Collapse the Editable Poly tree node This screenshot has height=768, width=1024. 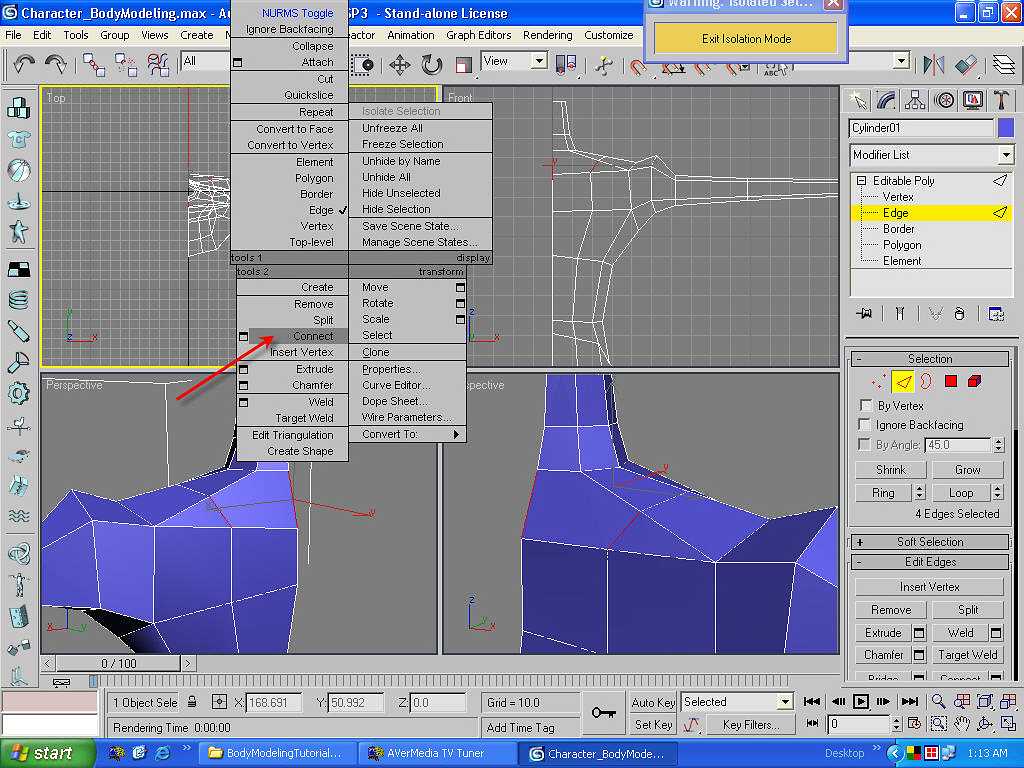click(x=861, y=180)
